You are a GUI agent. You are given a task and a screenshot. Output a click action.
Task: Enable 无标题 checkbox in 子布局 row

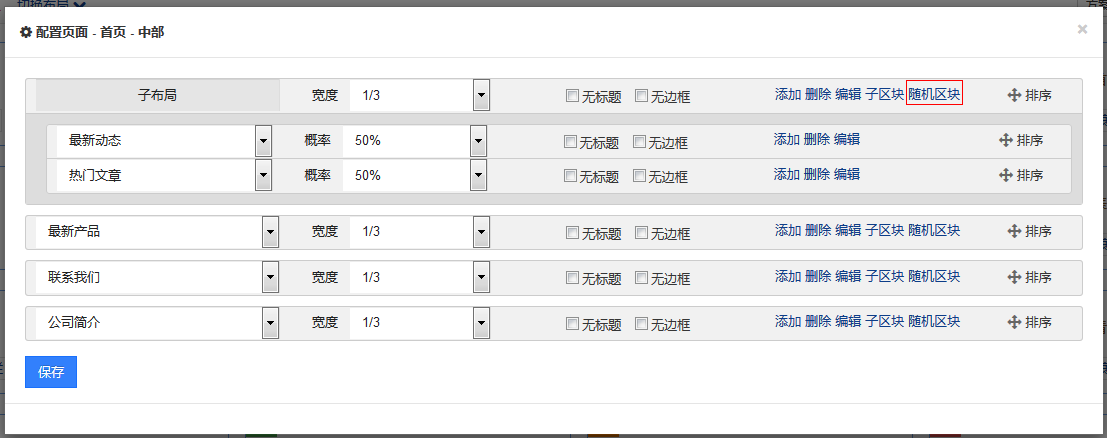click(573, 95)
